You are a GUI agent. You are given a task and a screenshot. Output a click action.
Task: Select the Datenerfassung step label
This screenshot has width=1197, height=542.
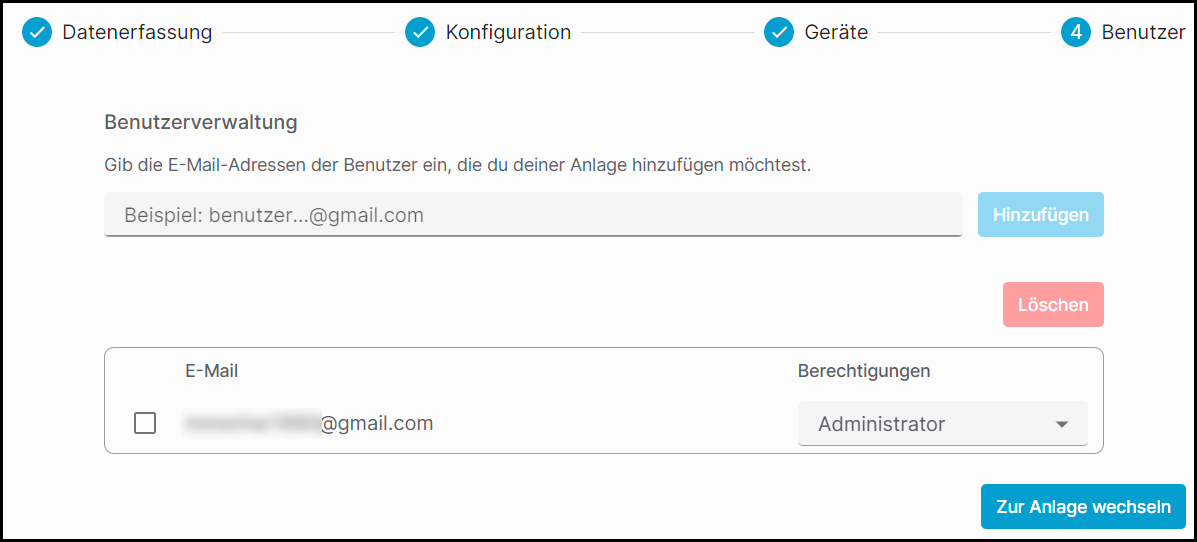coord(137,33)
